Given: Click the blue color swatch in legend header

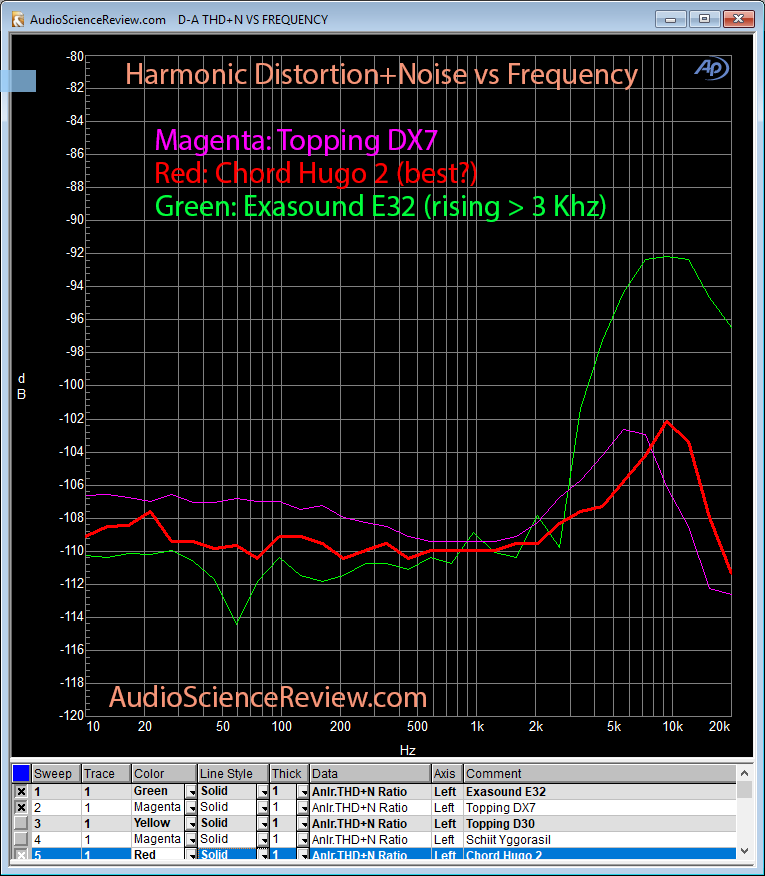Looking at the screenshot, I should pyautogui.click(x=21, y=773).
